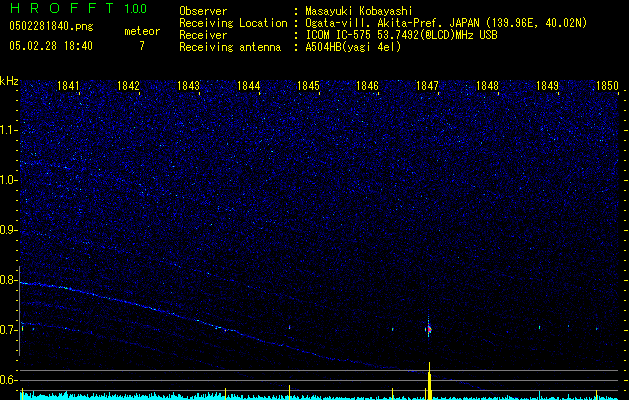Click the Receiving antenna label
Image resolution: width=629 pixels, height=400 pixels.
(230, 47)
